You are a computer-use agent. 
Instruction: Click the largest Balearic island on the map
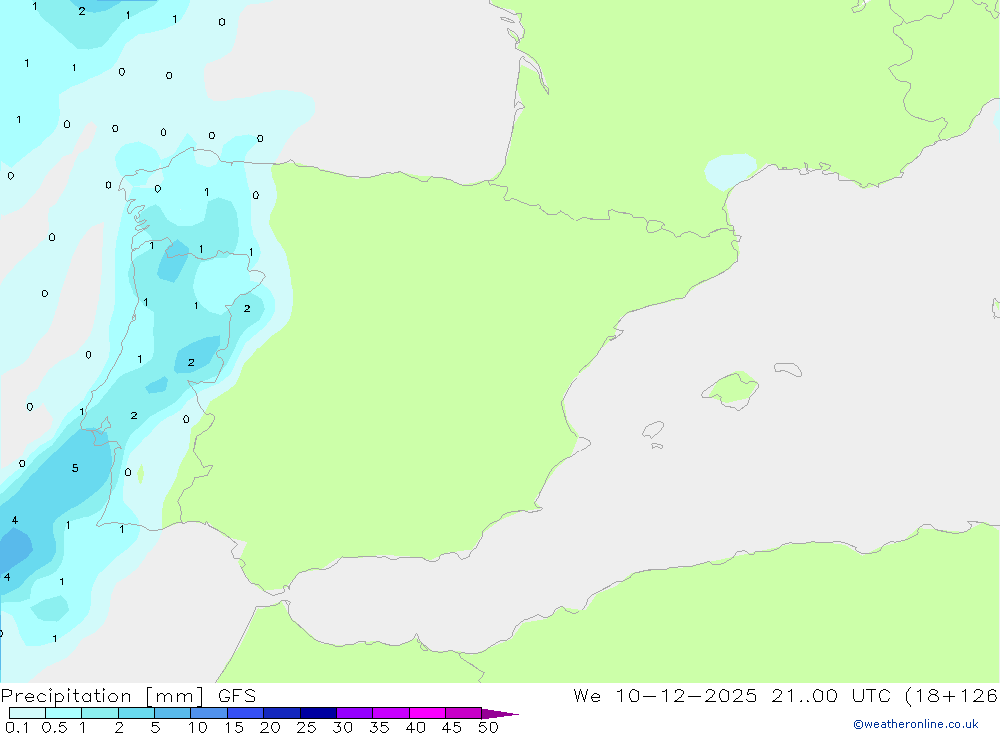(730, 389)
